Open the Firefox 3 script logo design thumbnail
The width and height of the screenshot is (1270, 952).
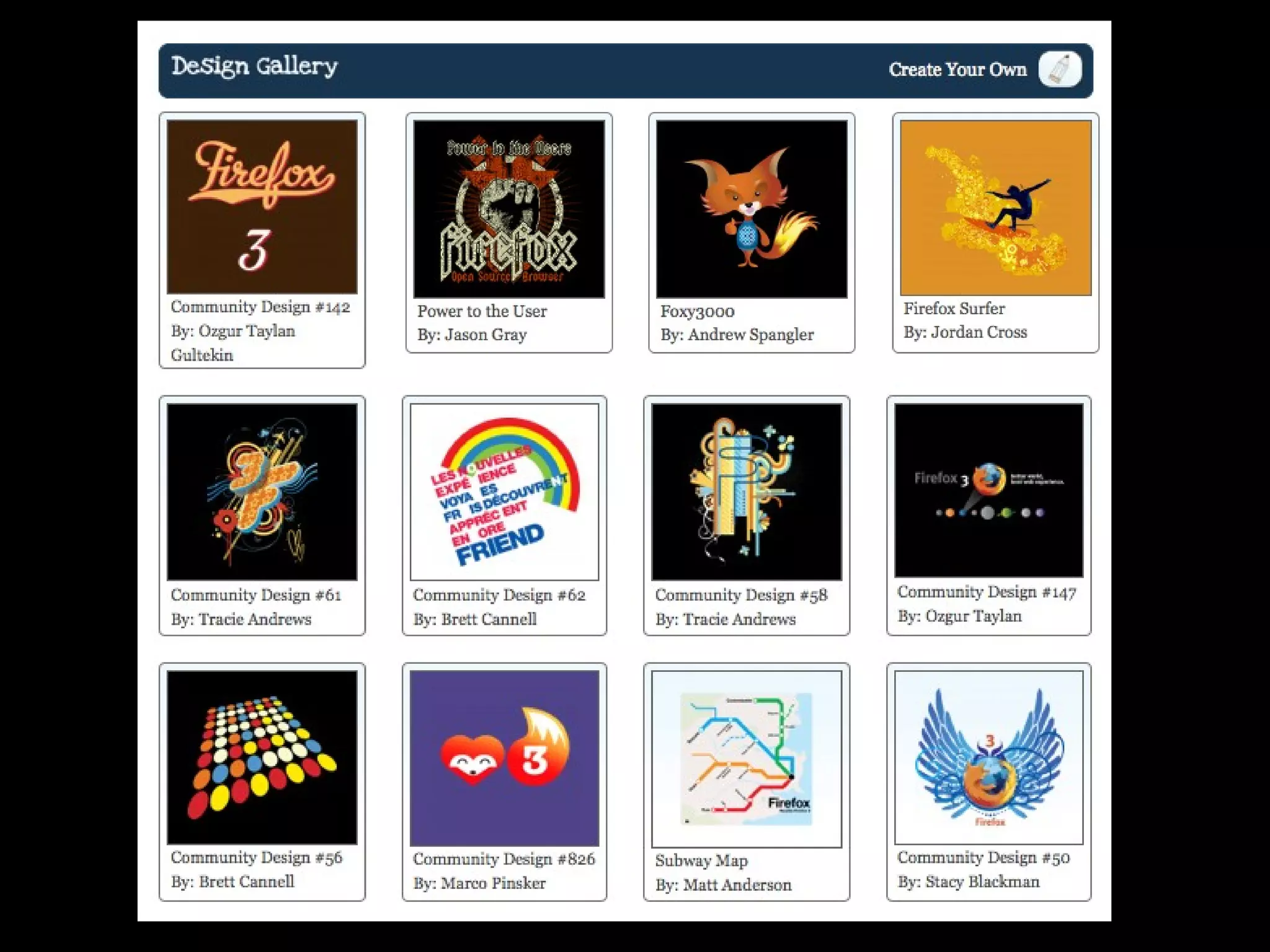[x=262, y=206]
